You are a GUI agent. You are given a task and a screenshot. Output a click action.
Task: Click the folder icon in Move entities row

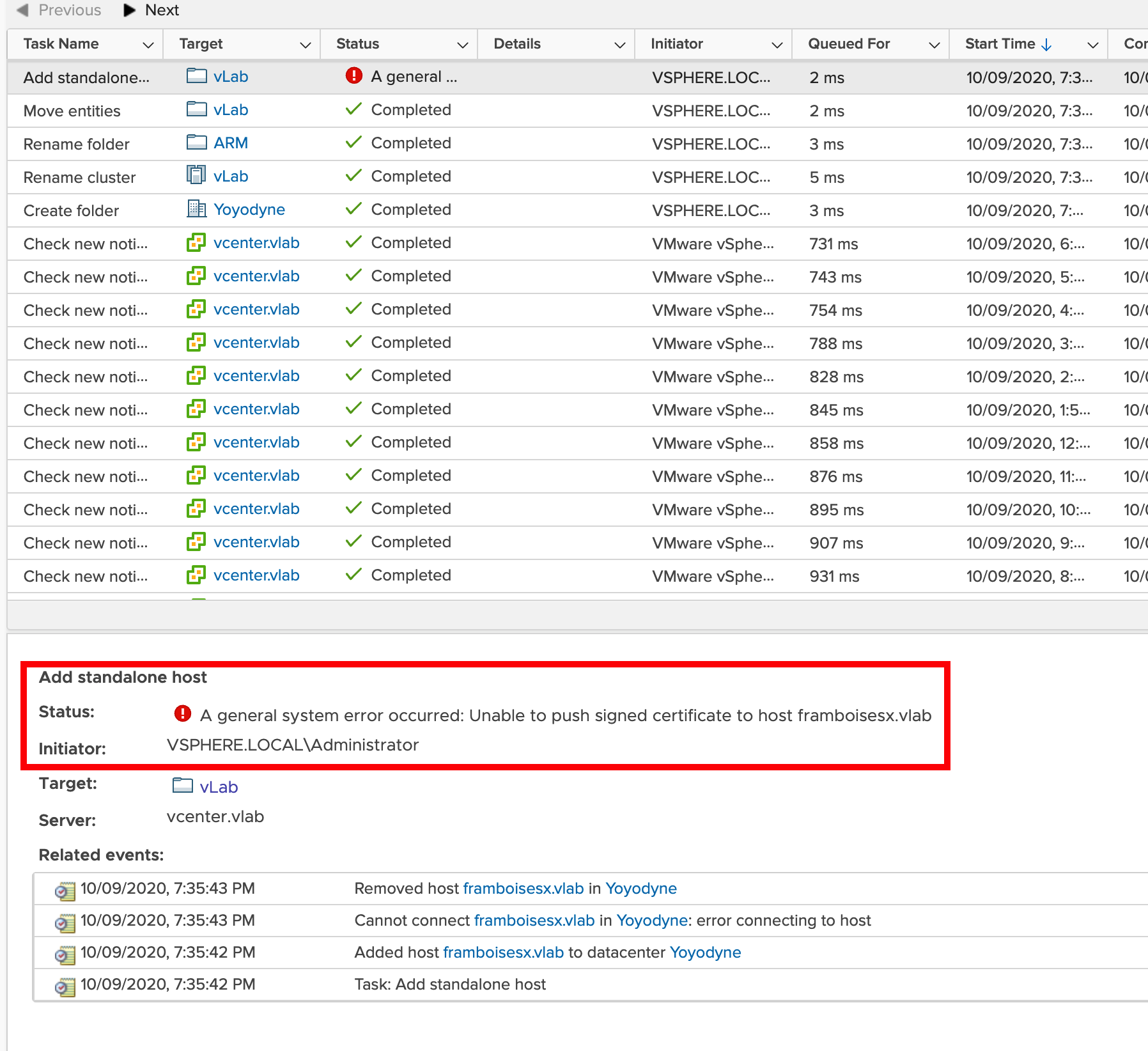click(x=196, y=109)
